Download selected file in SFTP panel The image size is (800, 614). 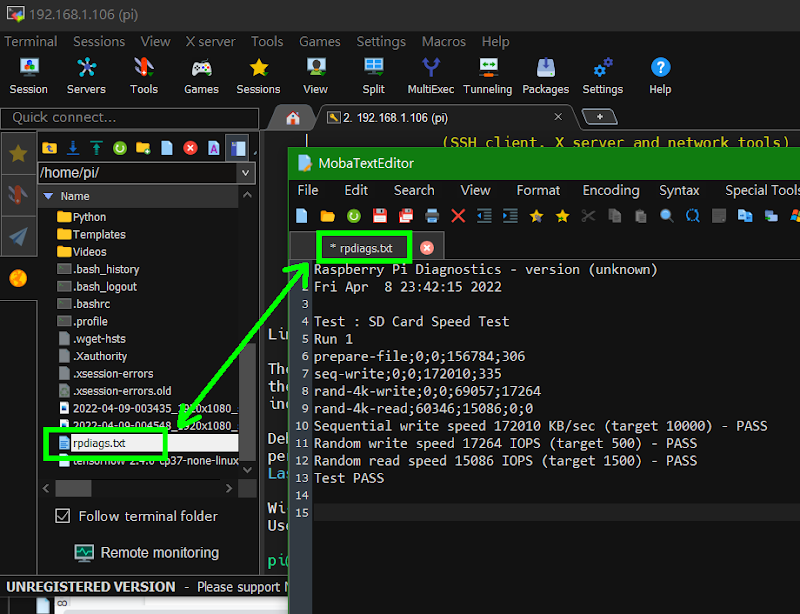[x=73, y=148]
